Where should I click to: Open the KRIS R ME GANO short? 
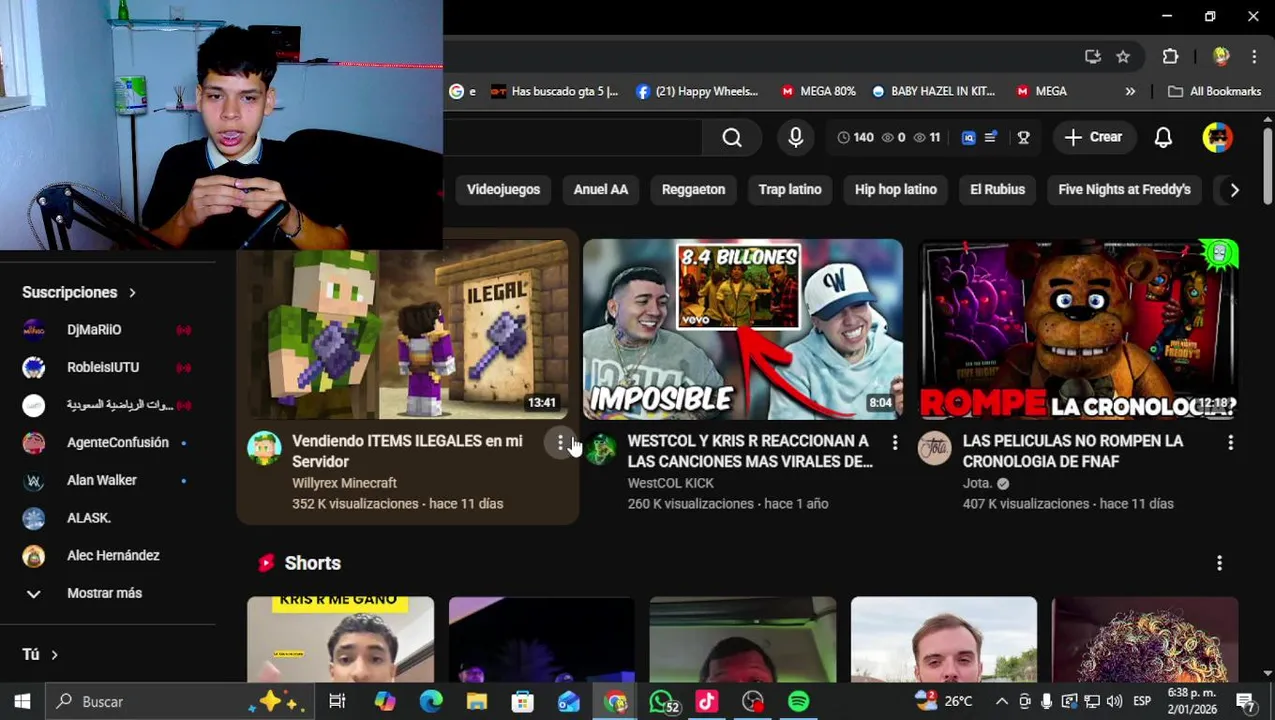(340, 640)
